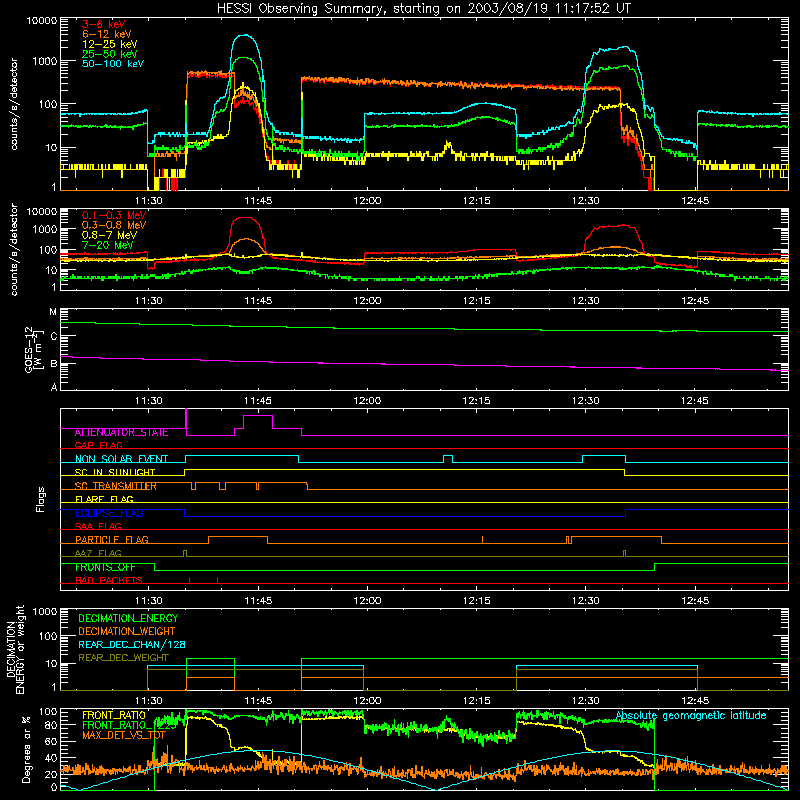Select the PARTICLE_FLAG label
This screenshot has width=800, height=800.
[x=112, y=540]
